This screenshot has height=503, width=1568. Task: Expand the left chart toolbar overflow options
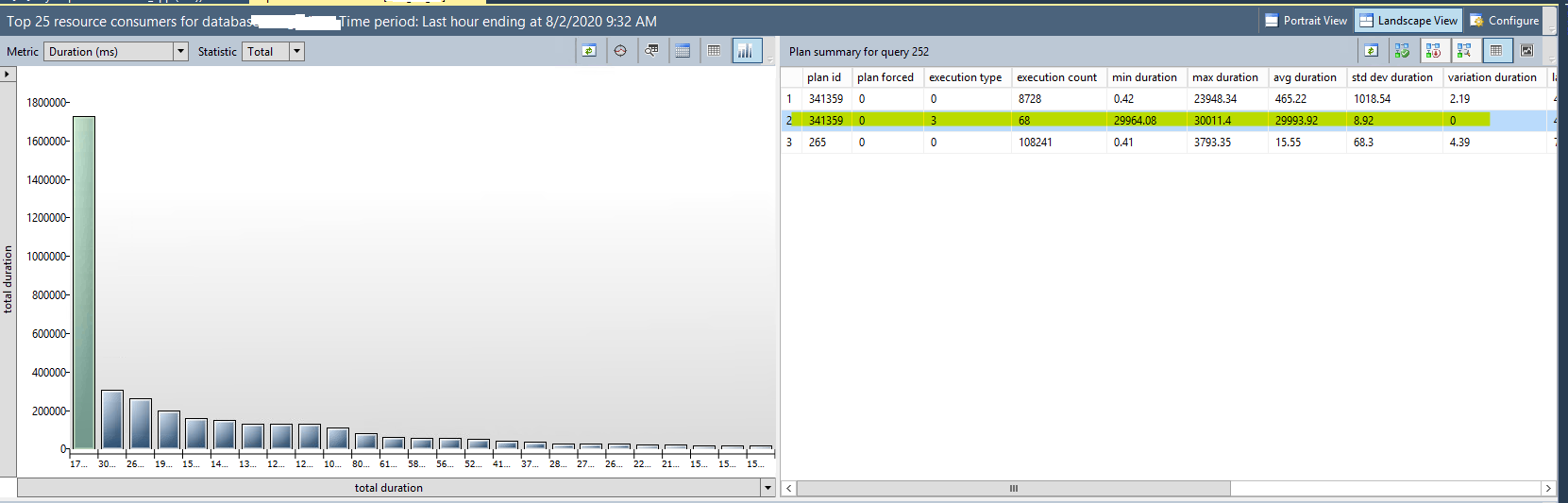point(770,59)
